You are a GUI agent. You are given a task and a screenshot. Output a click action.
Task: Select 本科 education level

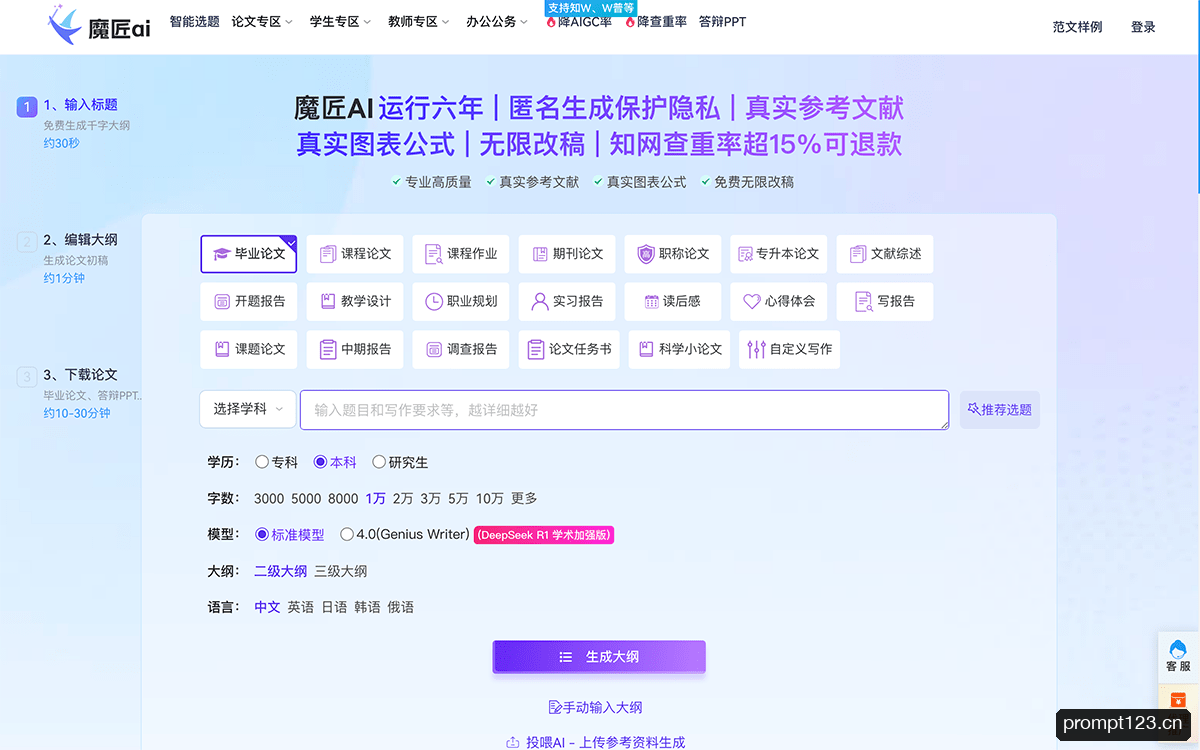[x=335, y=462]
